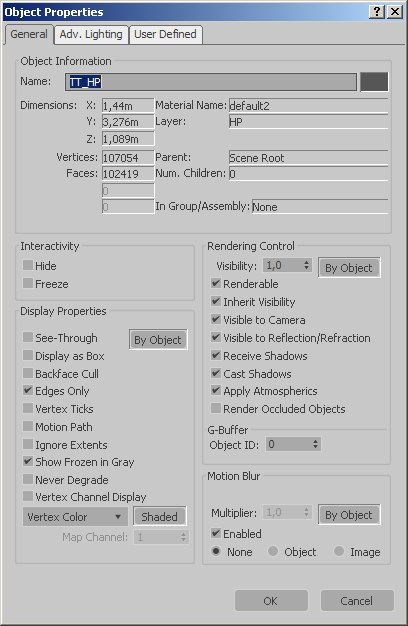Enable Vertex Ticks
This screenshot has width=408, height=626.
coord(28,408)
